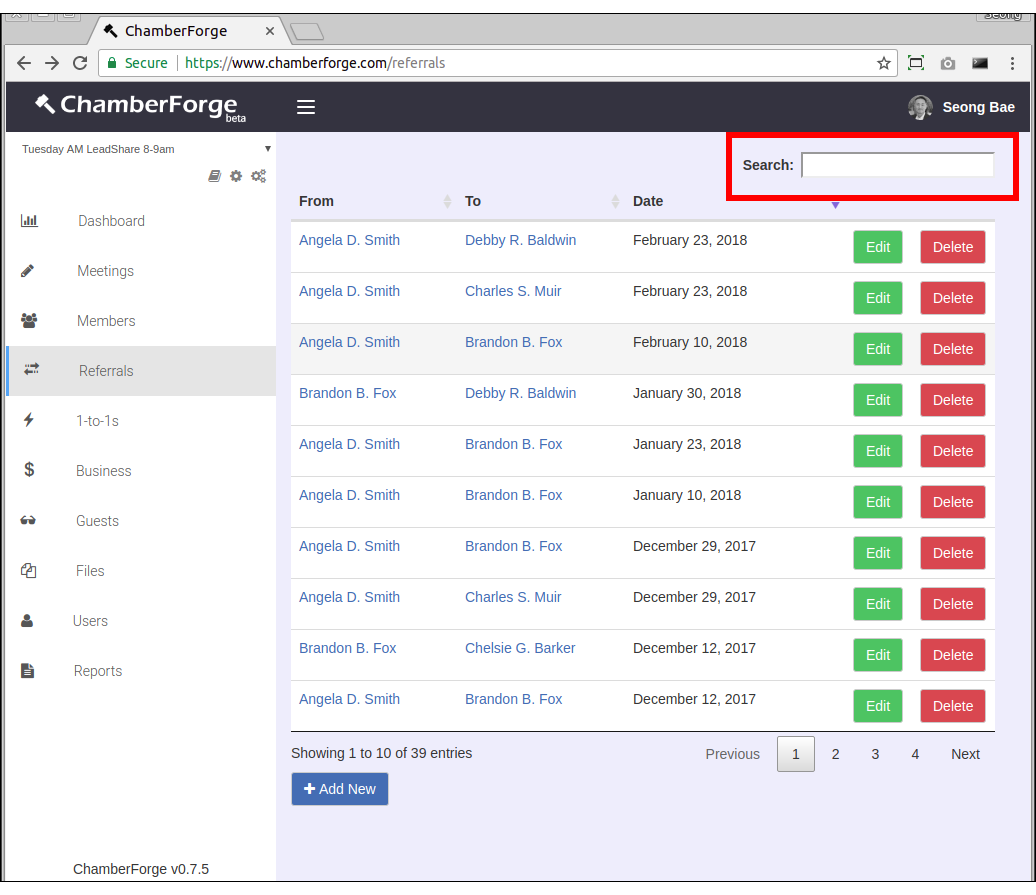The height and width of the screenshot is (895, 1036).
Task: Delete the January 30, 2018 referral
Action: click(952, 400)
